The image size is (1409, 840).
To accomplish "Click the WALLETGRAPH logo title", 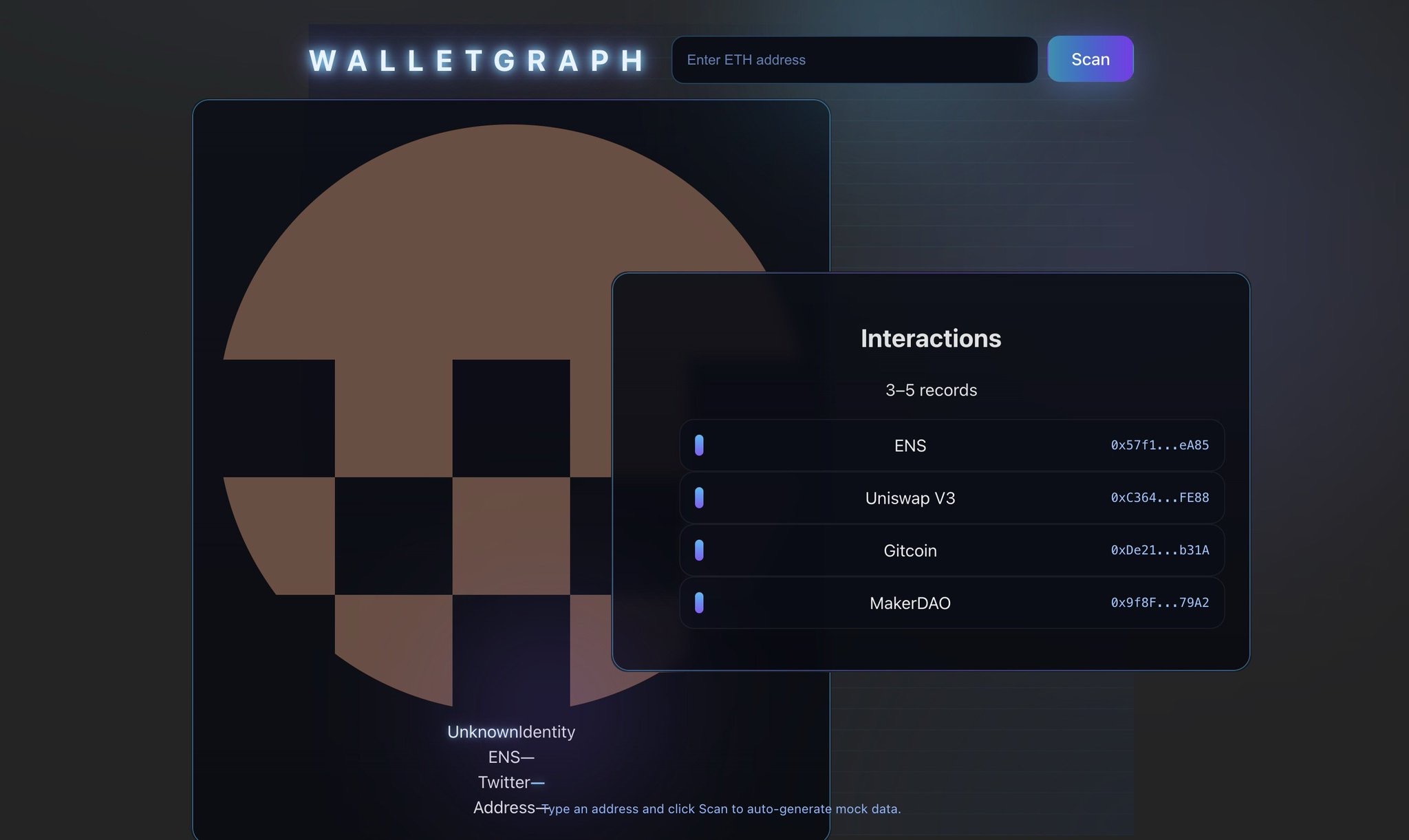I will pyautogui.click(x=477, y=61).
